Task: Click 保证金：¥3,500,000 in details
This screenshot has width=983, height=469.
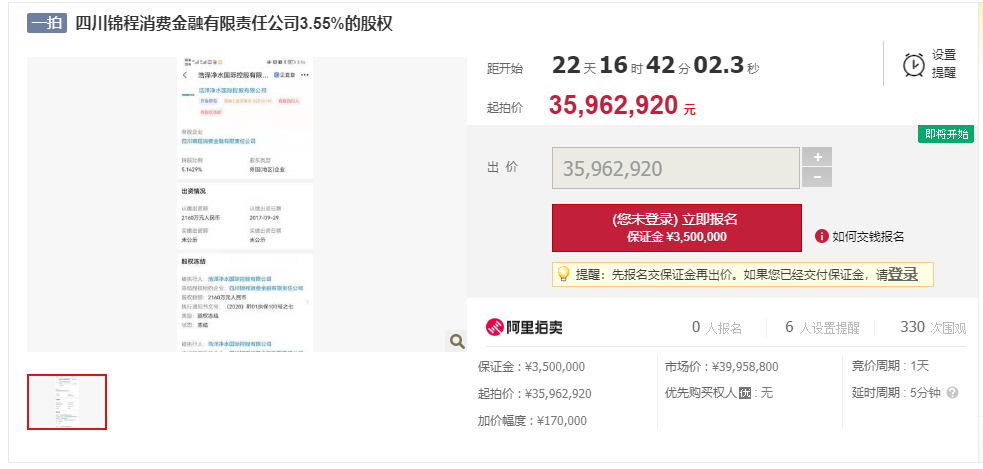Action: pos(531,367)
